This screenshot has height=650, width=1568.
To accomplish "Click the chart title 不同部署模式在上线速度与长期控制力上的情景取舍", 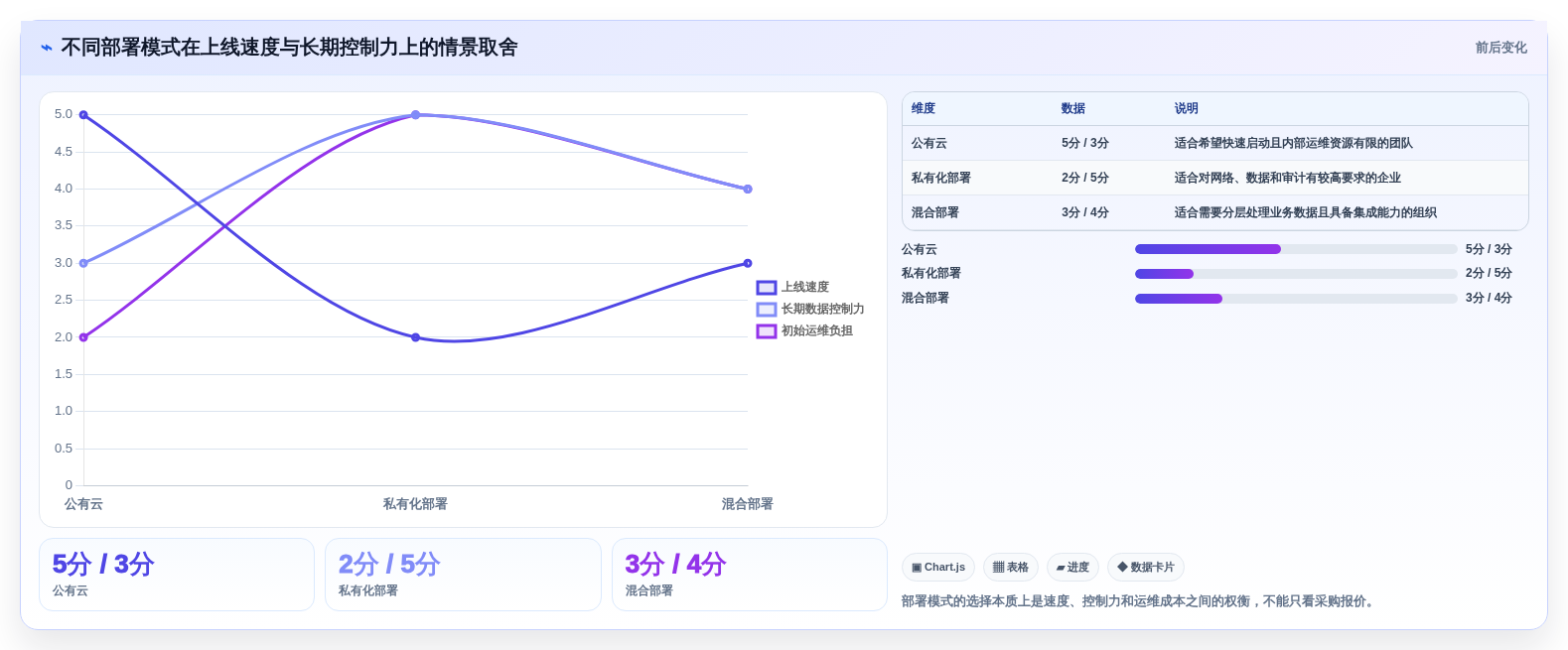I will coord(289,48).
